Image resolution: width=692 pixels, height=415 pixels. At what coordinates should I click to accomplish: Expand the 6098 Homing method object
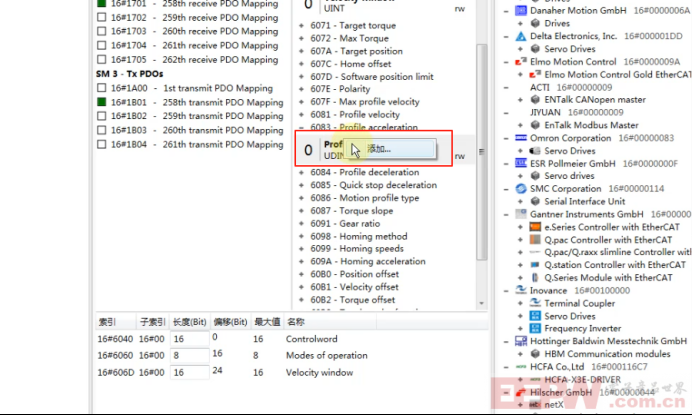coord(301,237)
